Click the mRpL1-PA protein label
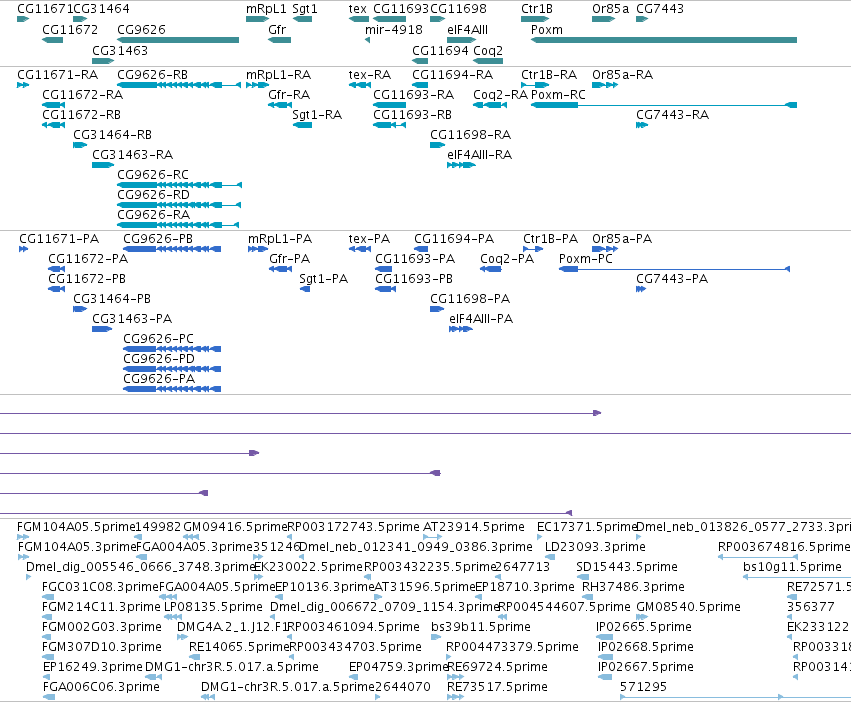The height and width of the screenshot is (702, 851). click(x=280, y=239)
